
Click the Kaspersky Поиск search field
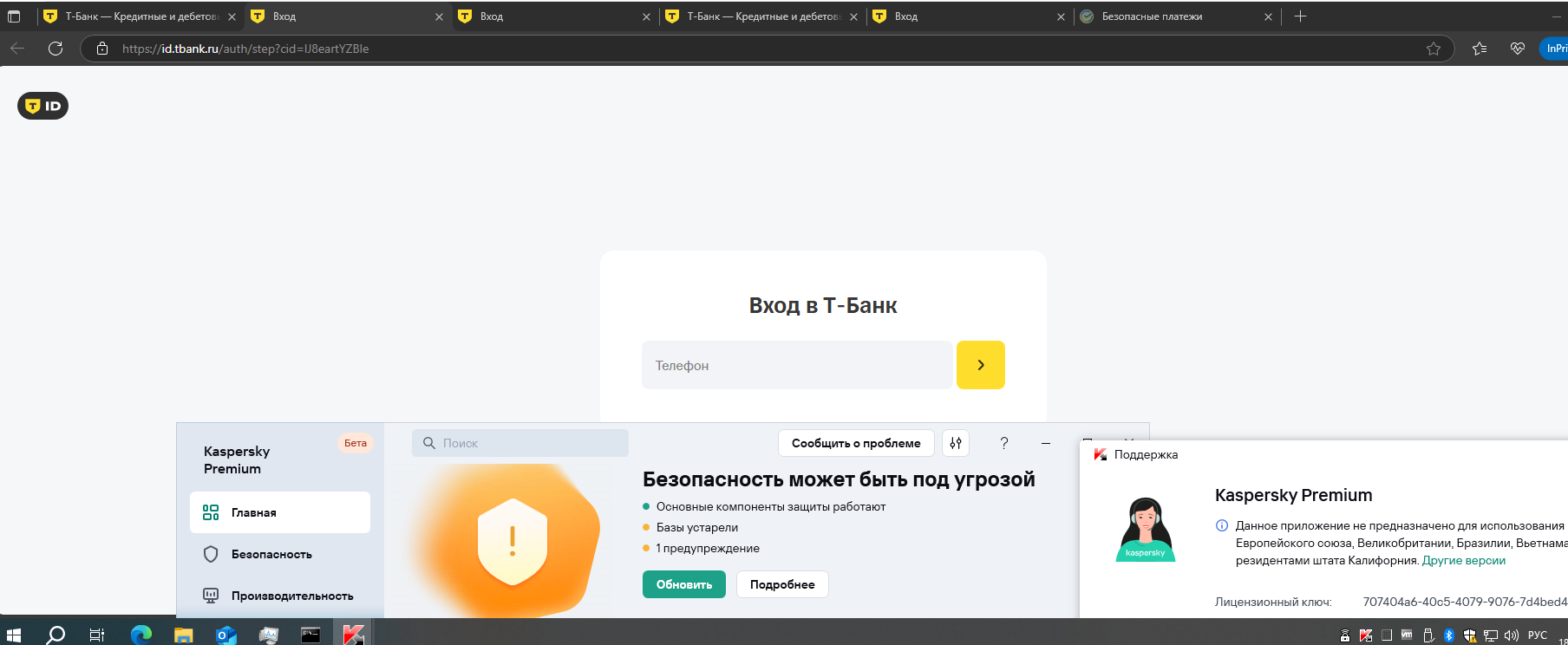(520, 443)
